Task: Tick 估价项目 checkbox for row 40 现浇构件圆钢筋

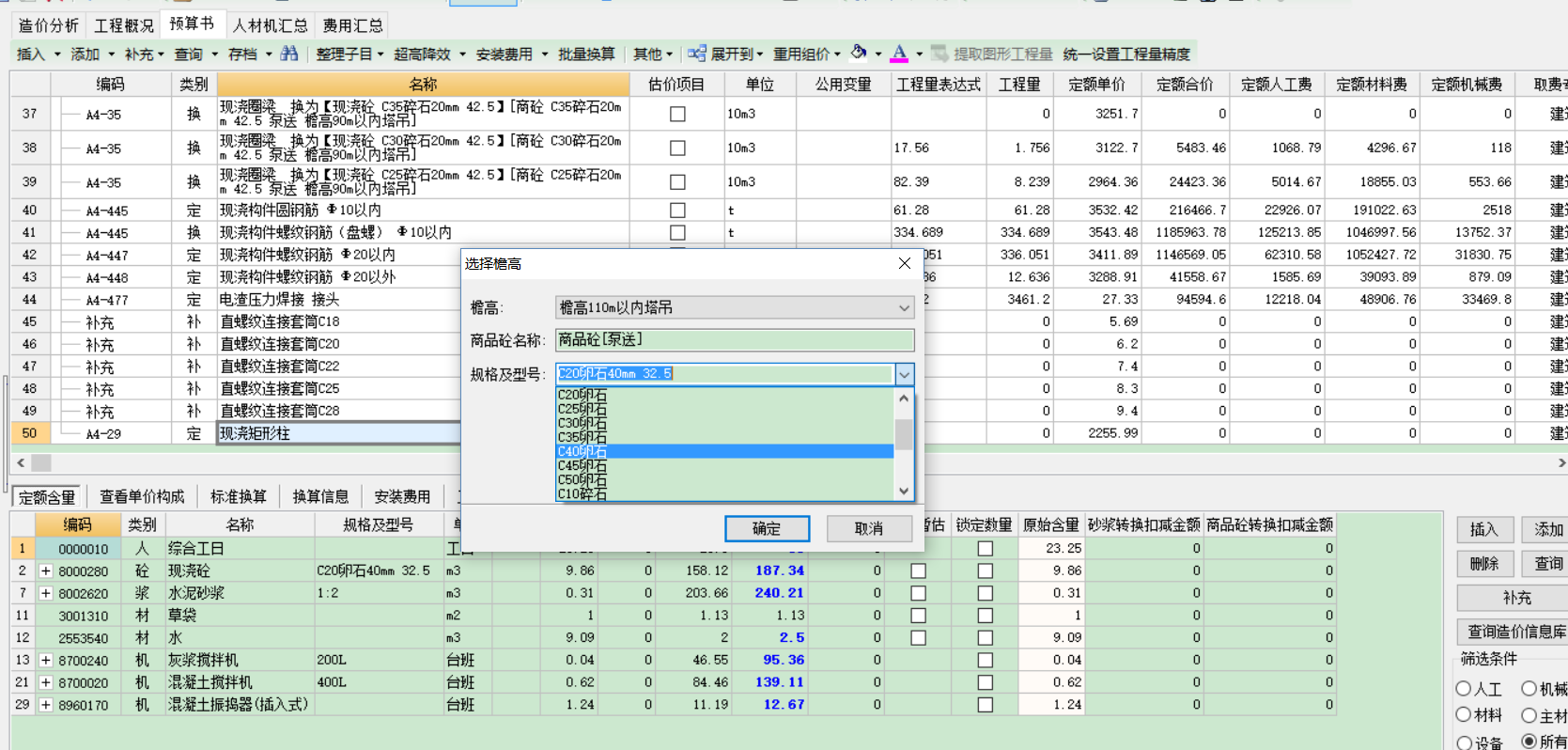Action: 677,210
